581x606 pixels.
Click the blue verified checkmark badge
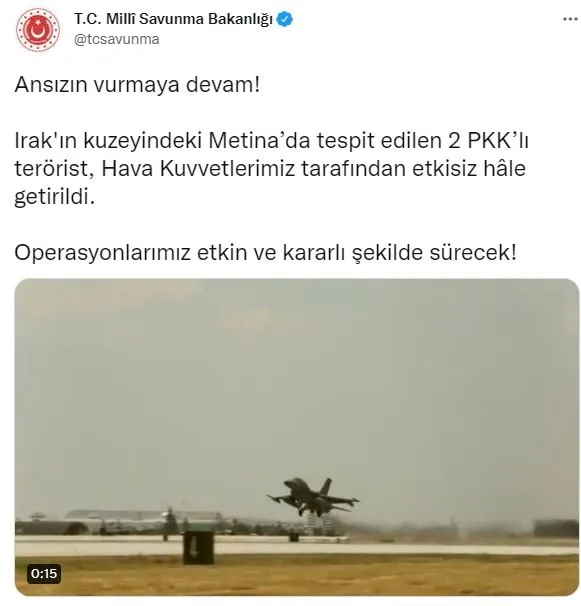(285, 19)
